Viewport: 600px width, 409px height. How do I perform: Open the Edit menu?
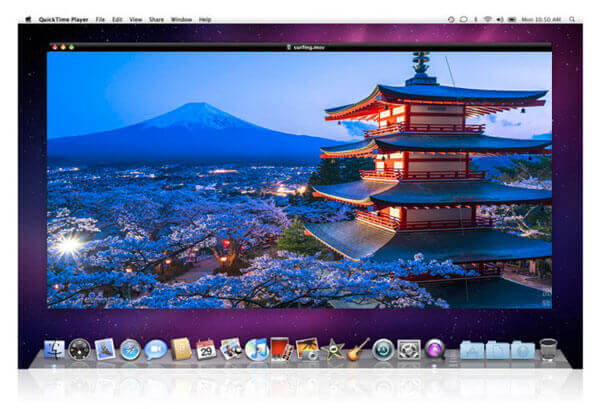117,20
